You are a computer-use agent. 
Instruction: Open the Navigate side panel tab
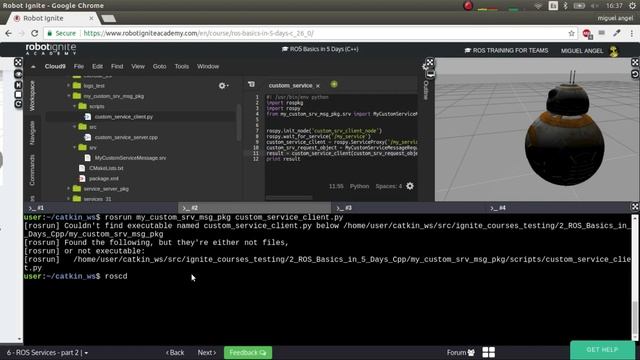click(x=32, y=133)
